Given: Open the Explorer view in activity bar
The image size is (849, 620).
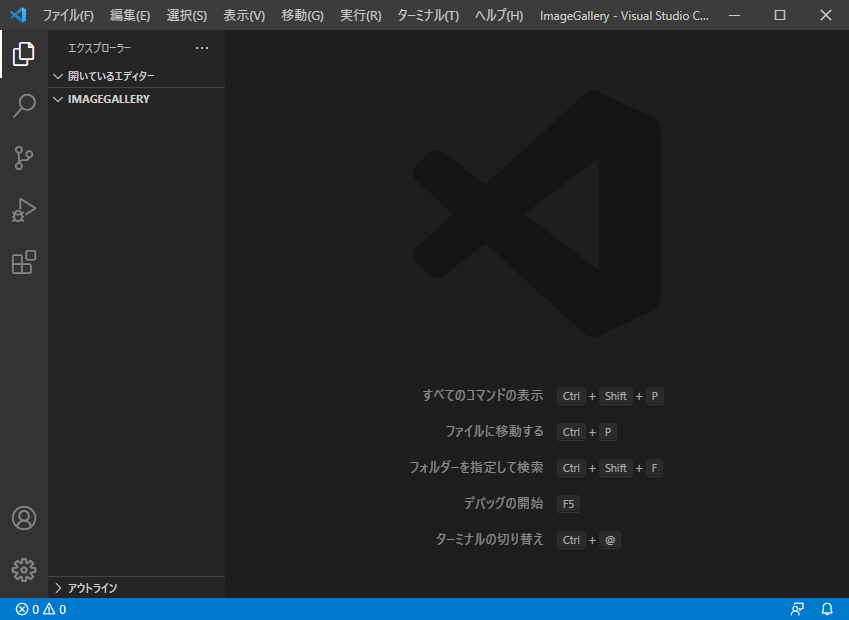Looking at the screenshot, I should tap(24, 54).
